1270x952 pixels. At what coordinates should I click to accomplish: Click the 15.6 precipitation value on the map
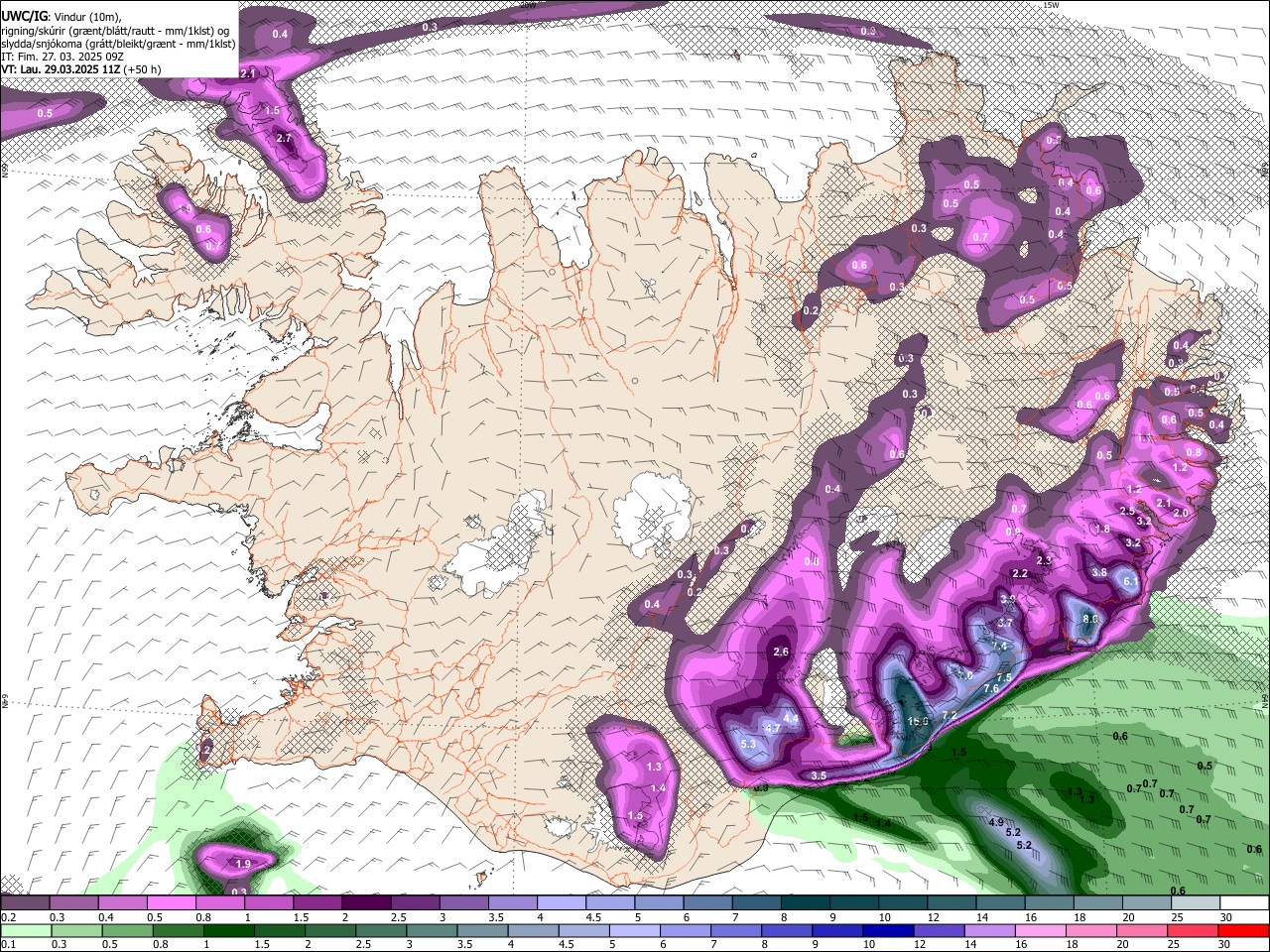[918, 721]
